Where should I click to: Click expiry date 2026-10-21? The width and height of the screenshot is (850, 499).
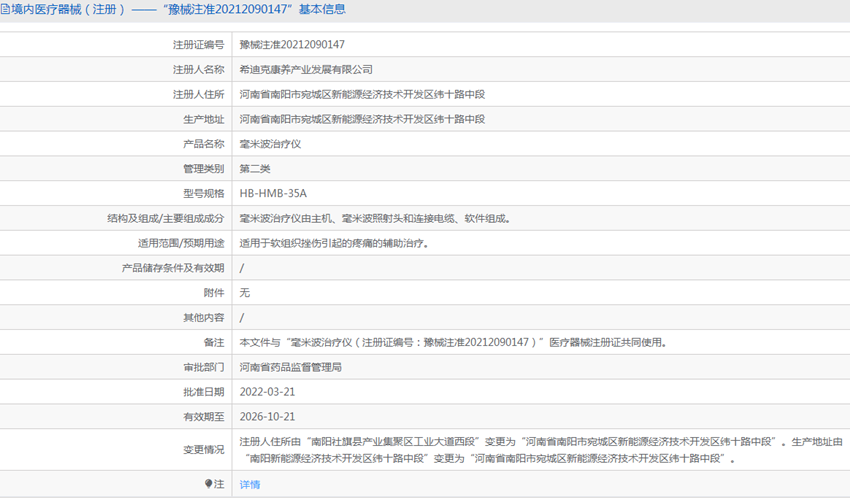[x=267, y=417]
